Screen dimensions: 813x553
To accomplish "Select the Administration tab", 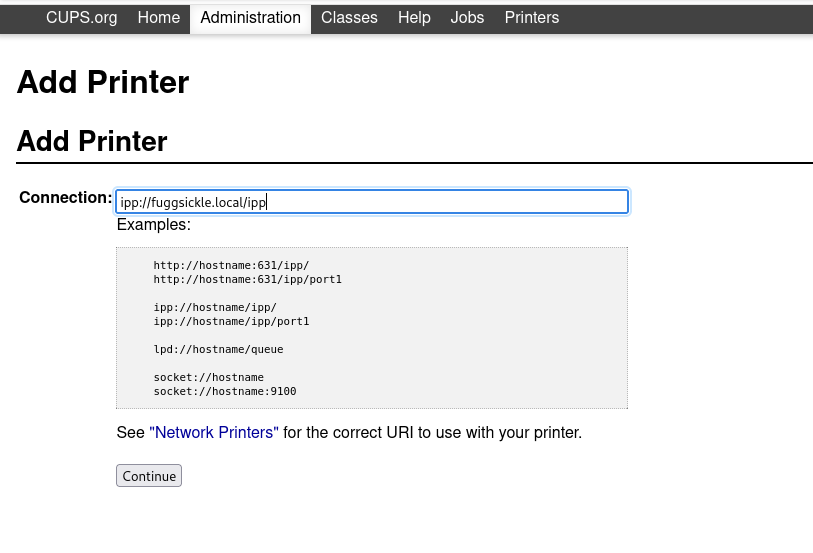I will [250, 18].
